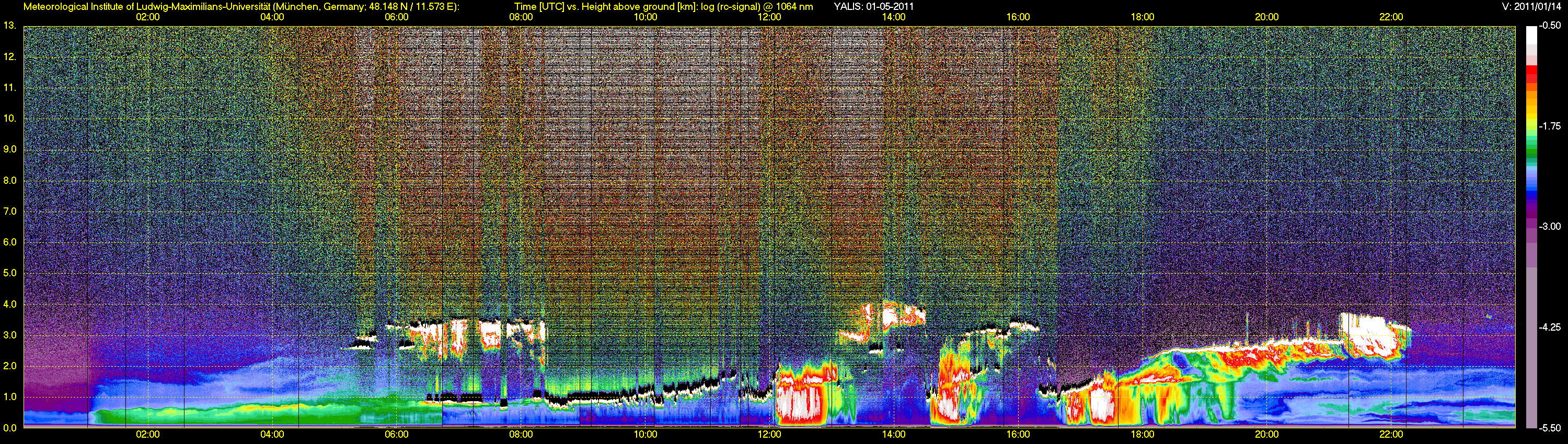This screenshot has width=1568, height=444.
Task: Click the 6.0 height axis label
Action: (x=10, y=242)
